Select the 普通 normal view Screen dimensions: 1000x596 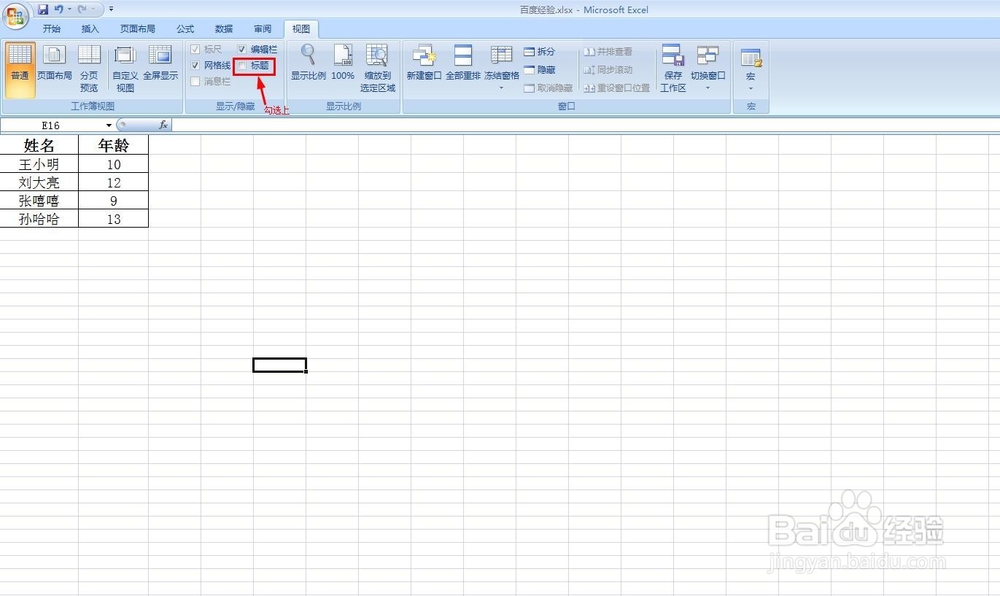(20, 70)
